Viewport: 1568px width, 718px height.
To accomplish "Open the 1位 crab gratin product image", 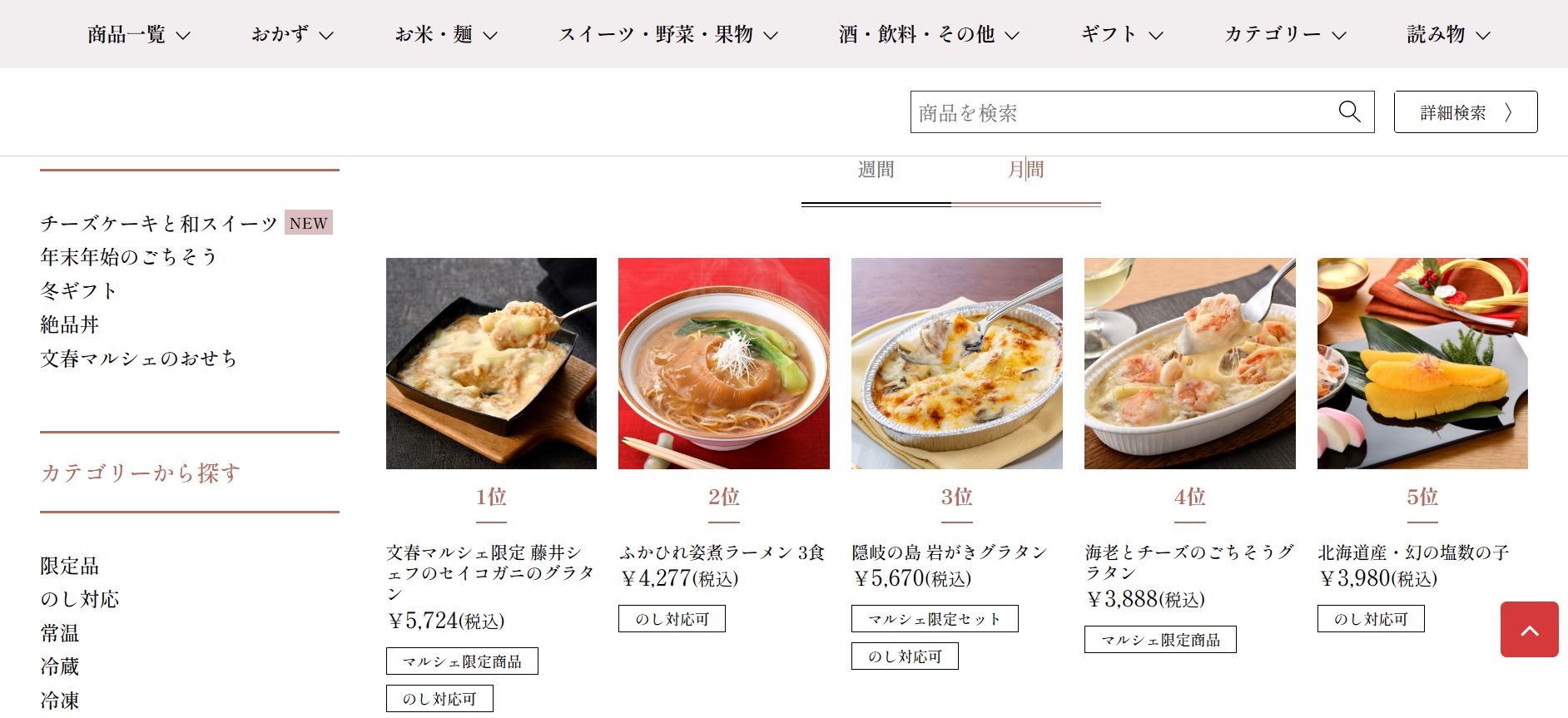I will [491, 364].
